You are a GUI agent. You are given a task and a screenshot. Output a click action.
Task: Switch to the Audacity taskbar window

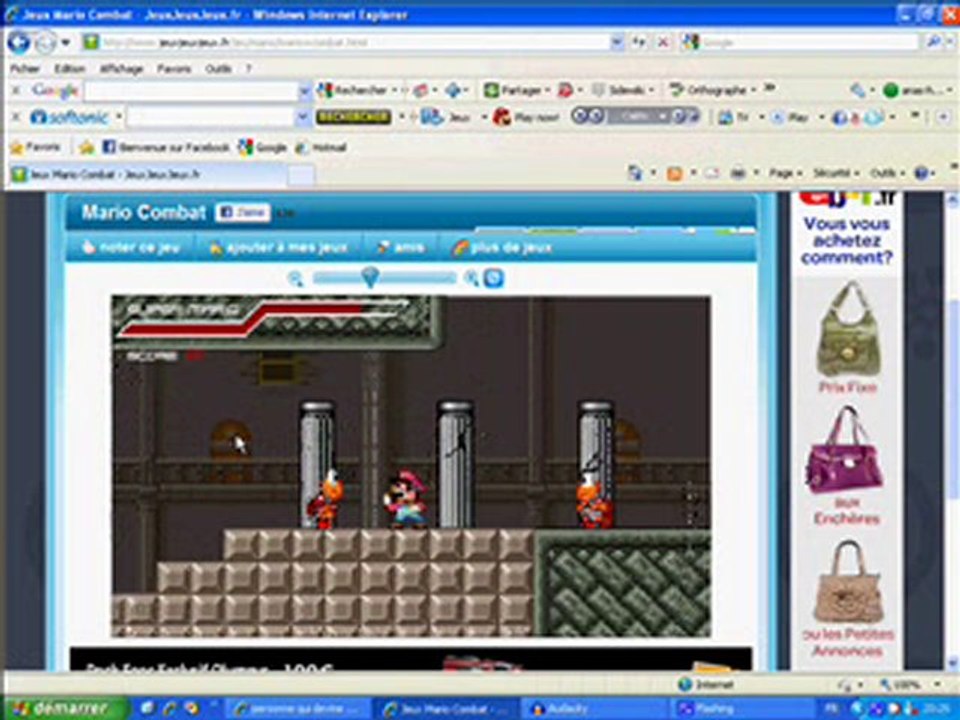[x=592, y=709]
